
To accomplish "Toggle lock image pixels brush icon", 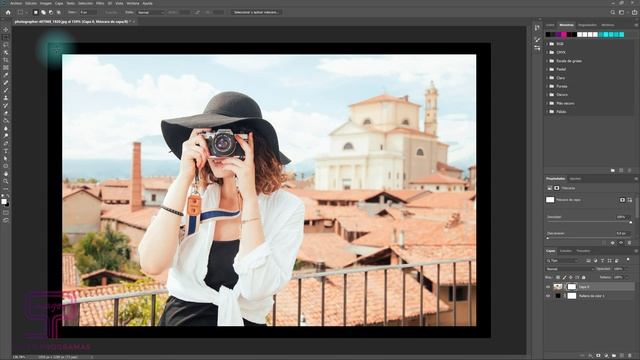I will pos(564,278).
